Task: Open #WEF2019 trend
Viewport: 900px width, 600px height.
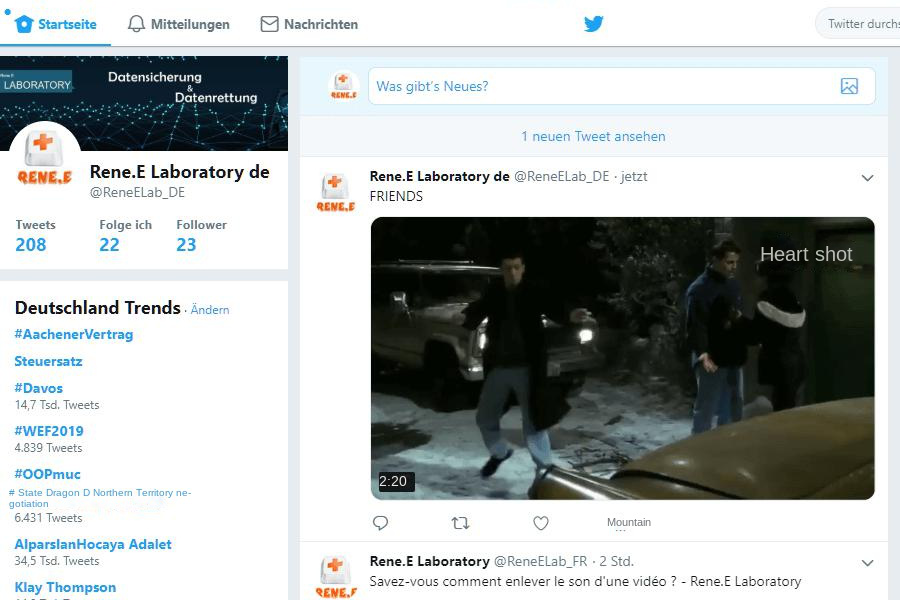Action: [x=49, y=431]
